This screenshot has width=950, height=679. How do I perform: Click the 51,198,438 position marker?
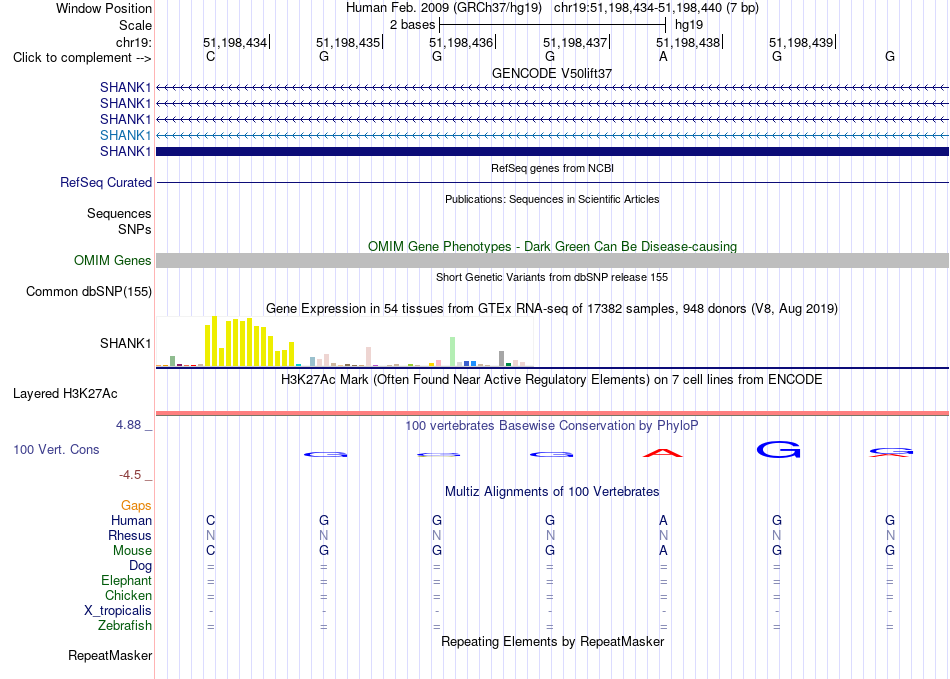(x=688, y=42)
